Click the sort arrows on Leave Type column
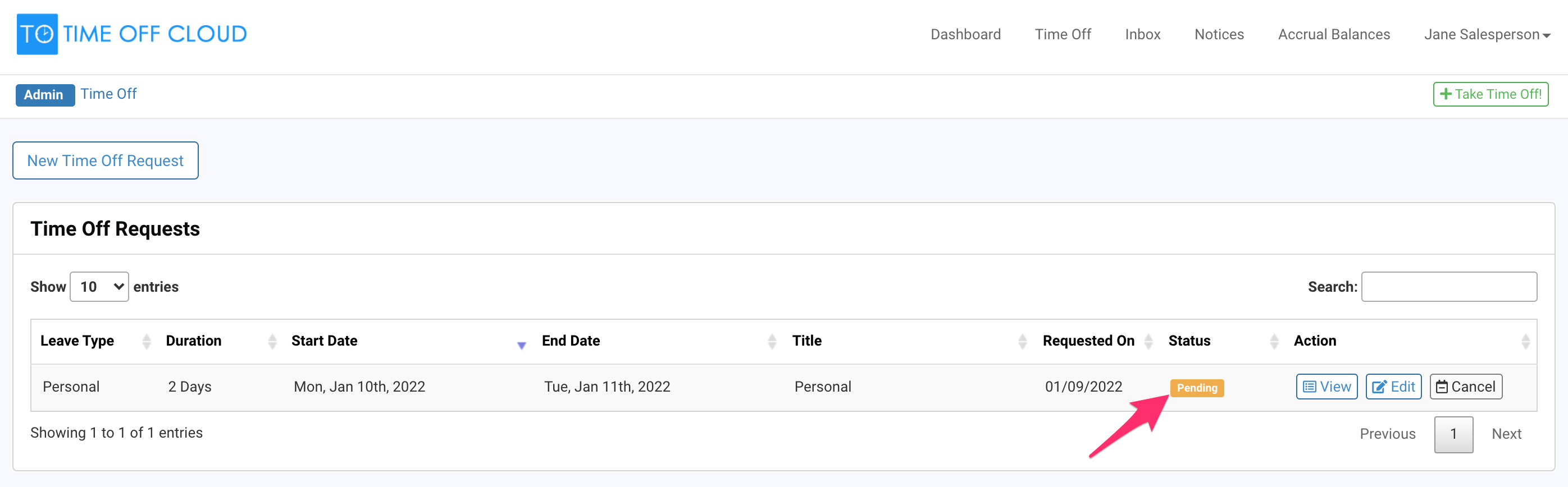1568x487 pixels. point(146,341)
